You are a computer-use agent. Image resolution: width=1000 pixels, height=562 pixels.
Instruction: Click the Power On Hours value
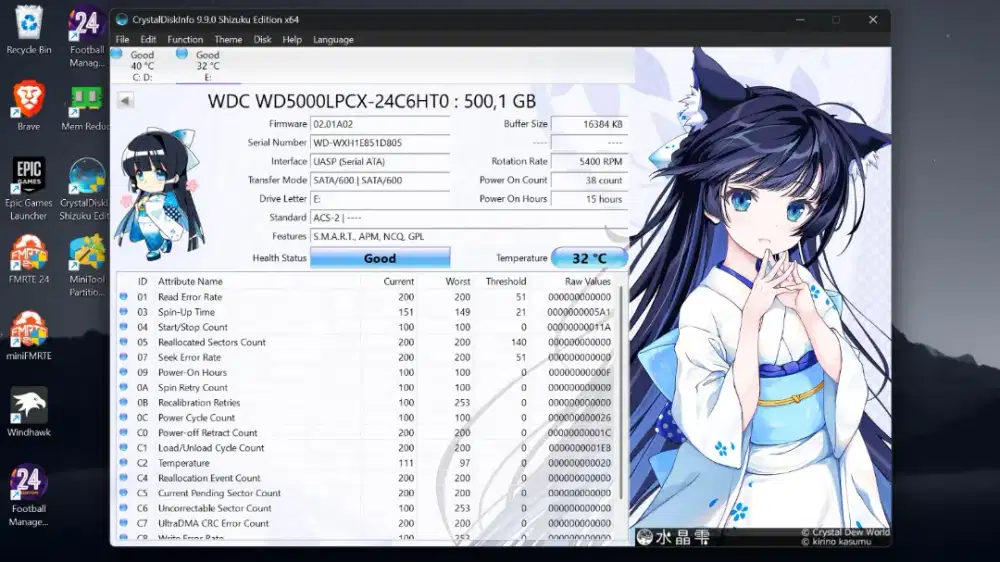pos(589,199)
